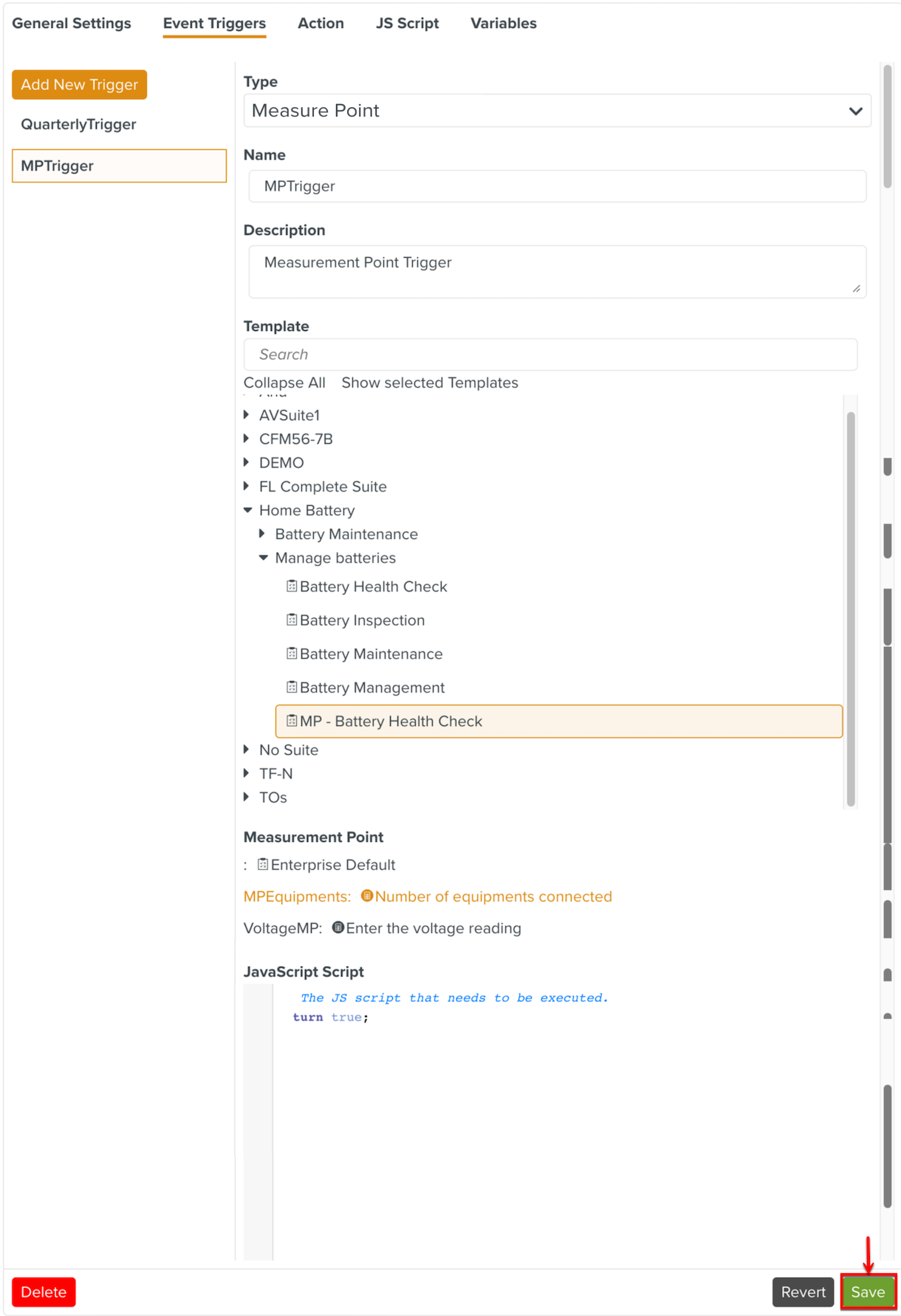This screenshot has height=1316, width=901.
Task: Open the Variables tab
Action: tap(503, 24)
